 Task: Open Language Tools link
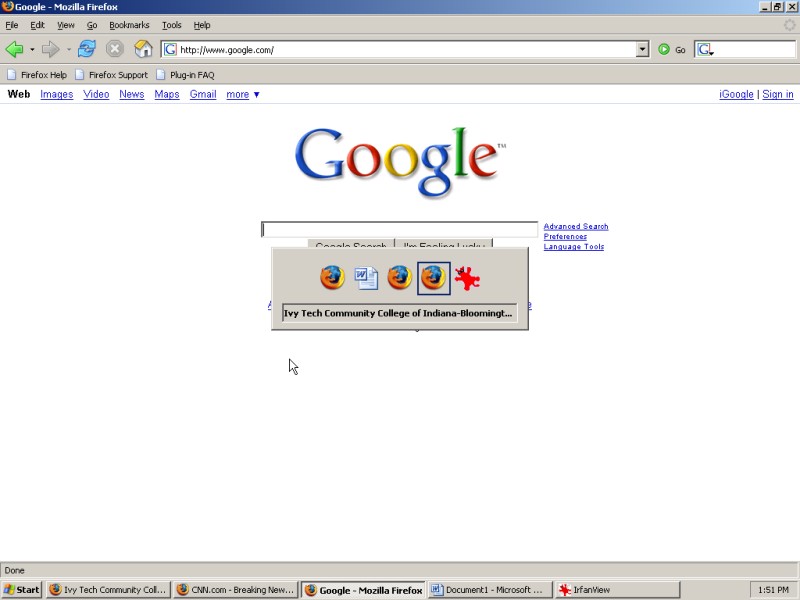[x=573, y=247]
